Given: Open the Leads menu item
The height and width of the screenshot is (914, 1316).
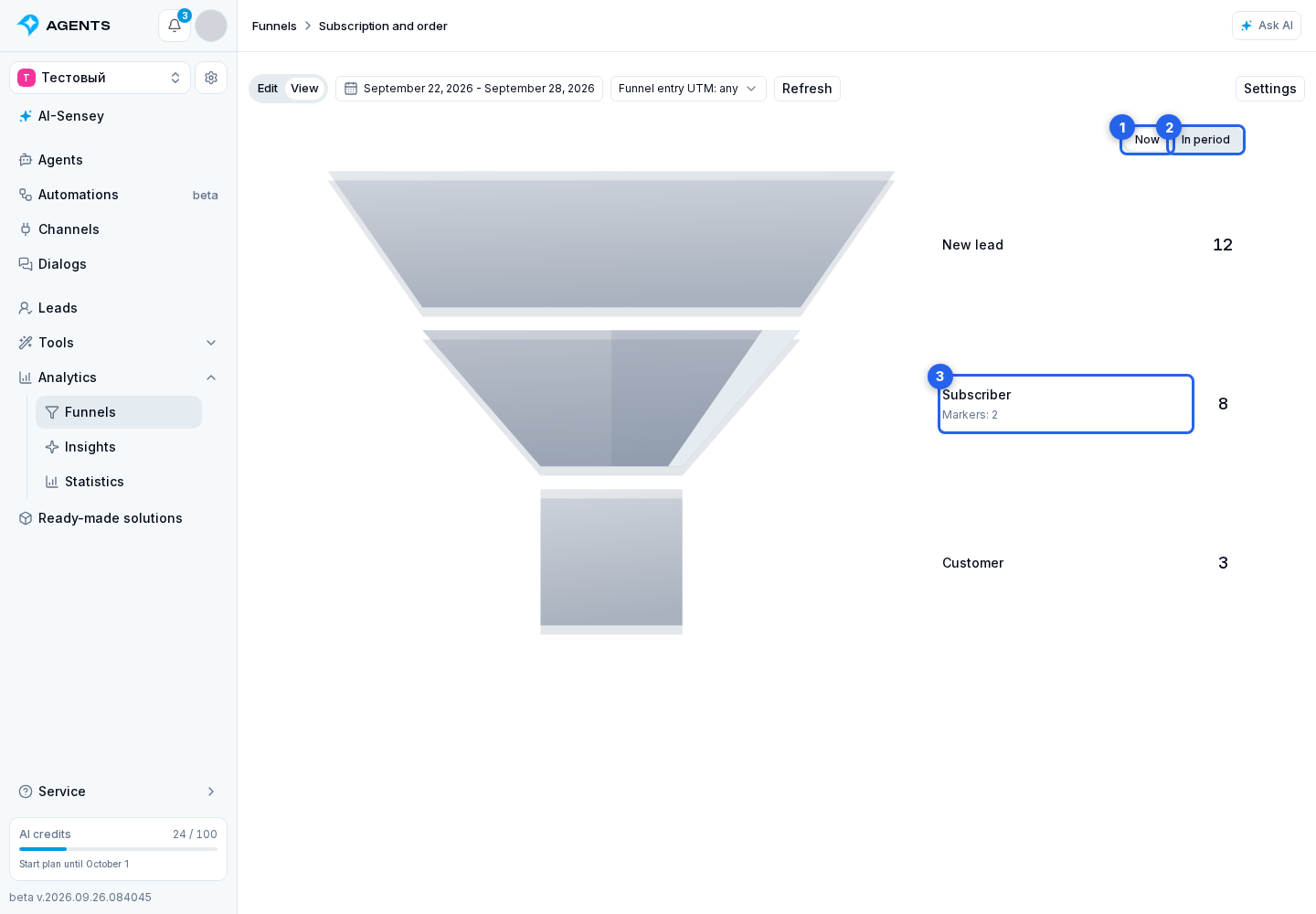Looking at the screenshot, I should (119, 308).
